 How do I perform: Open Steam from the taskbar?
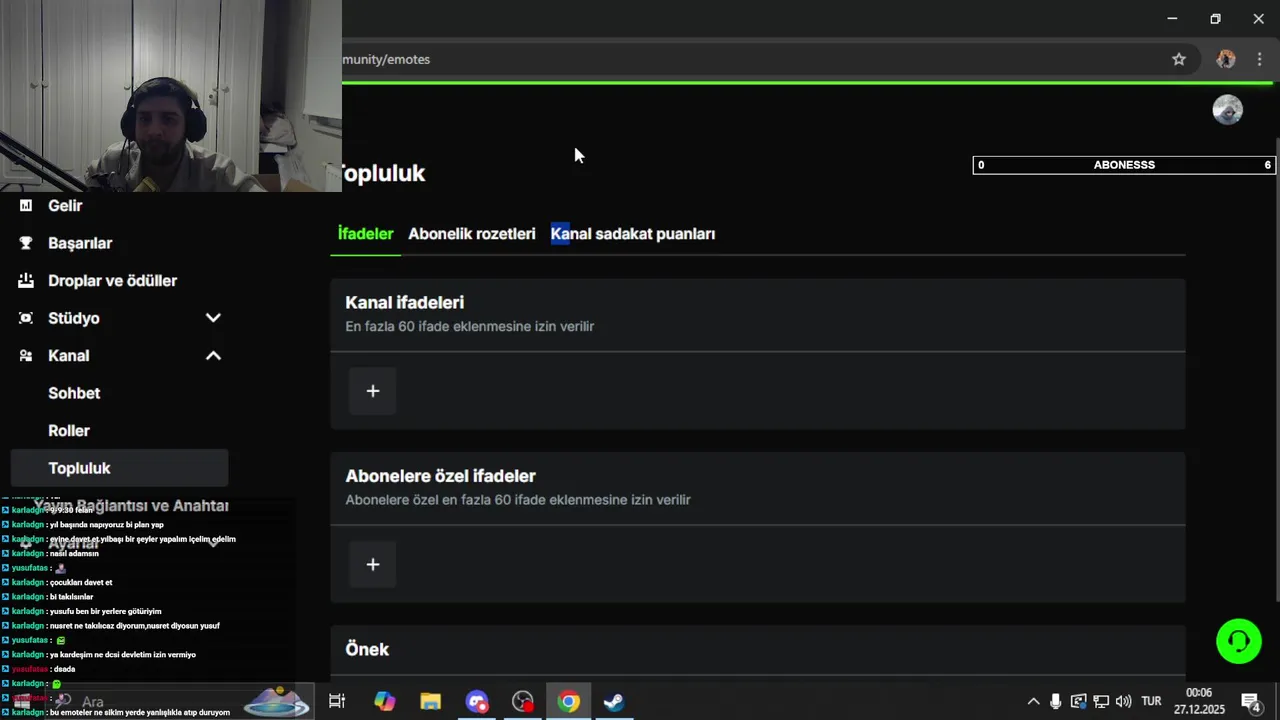pos(614,702)
